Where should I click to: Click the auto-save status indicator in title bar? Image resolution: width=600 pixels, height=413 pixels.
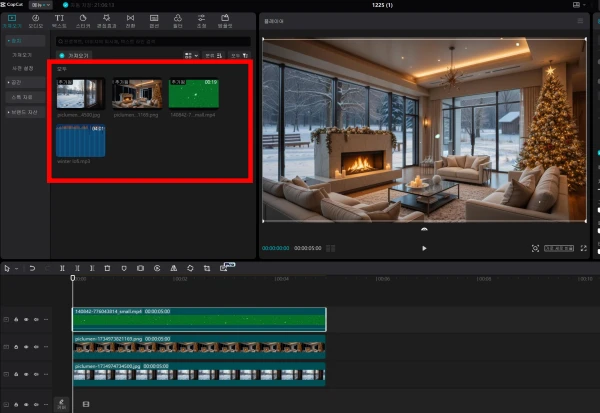point(88,5)
